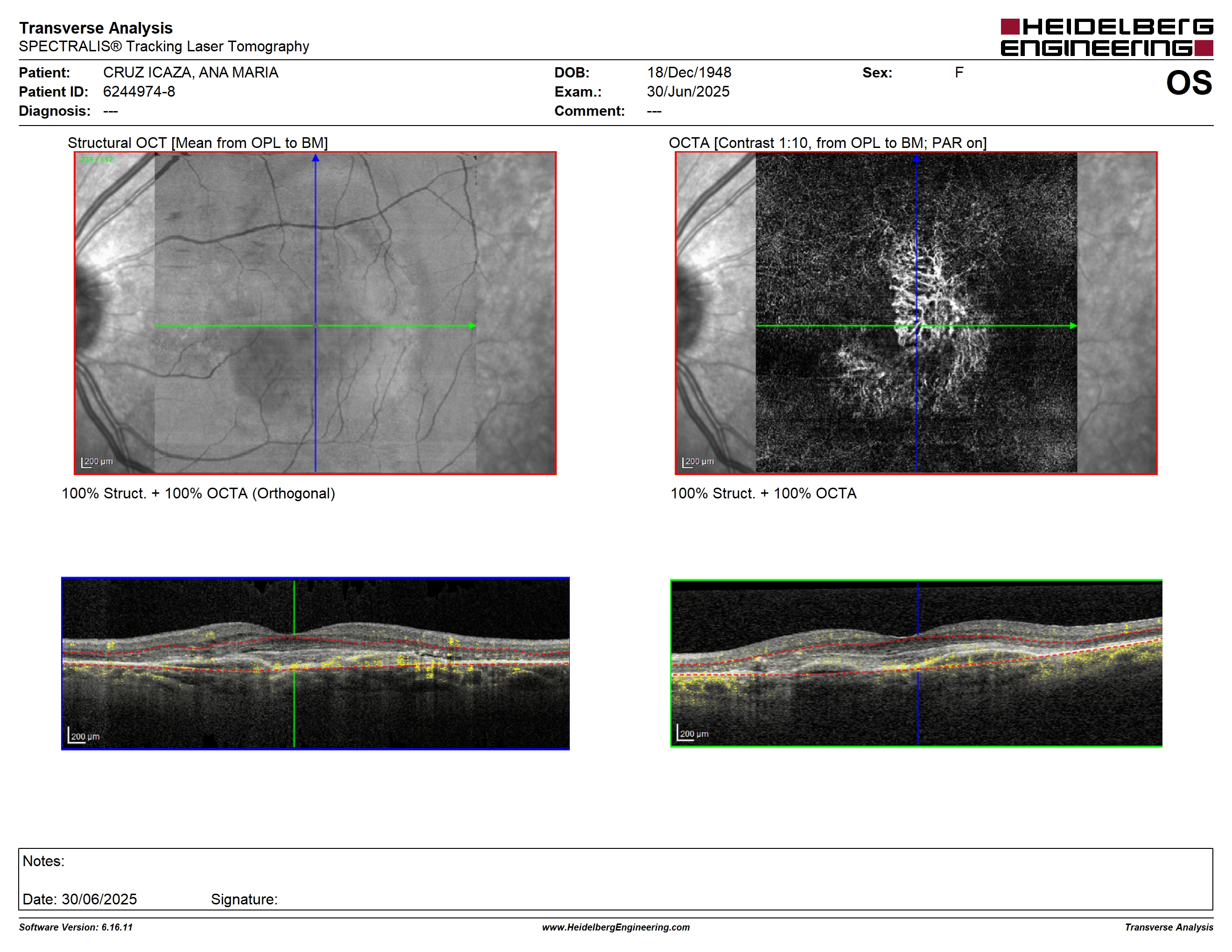1232x952 pixels.
Task: Click the 200 µm scale bar on blue-bordered B-scan
Action: pyautogui.click(x=84, y=735)
